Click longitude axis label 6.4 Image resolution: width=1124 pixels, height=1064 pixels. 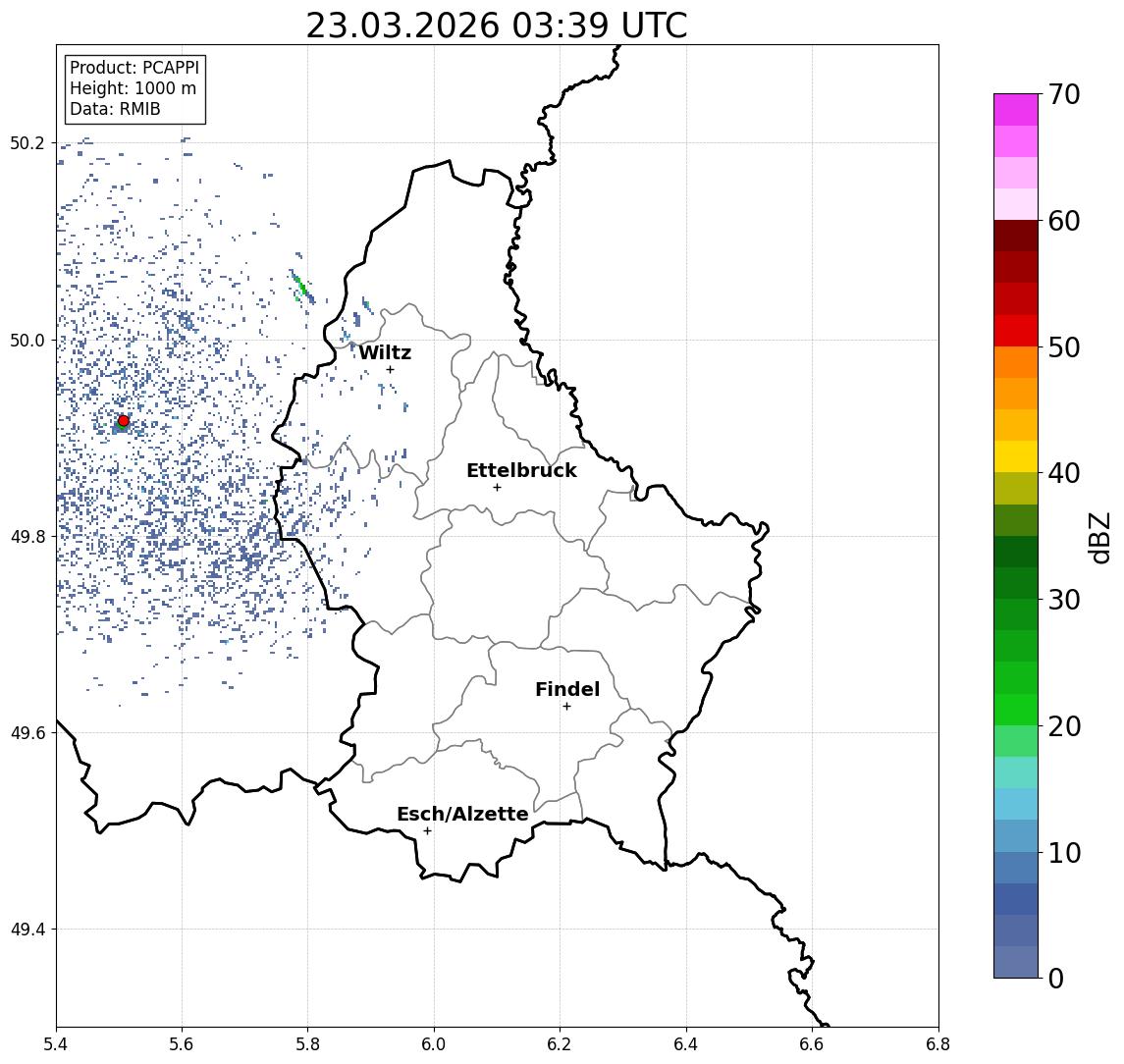[686, 1044]
